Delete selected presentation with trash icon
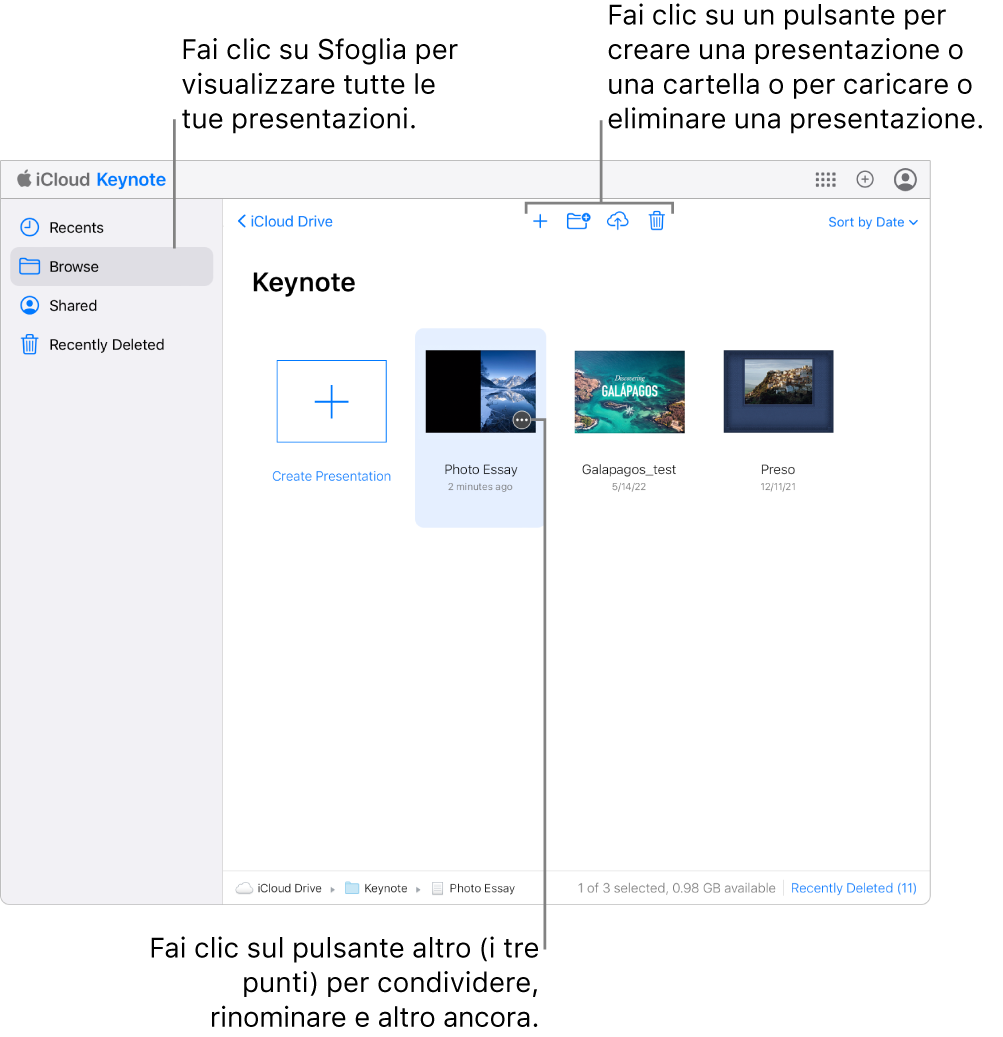The width and height of the screenshot is (1003, 1037). pyautogui.click(x=657, y=221)
